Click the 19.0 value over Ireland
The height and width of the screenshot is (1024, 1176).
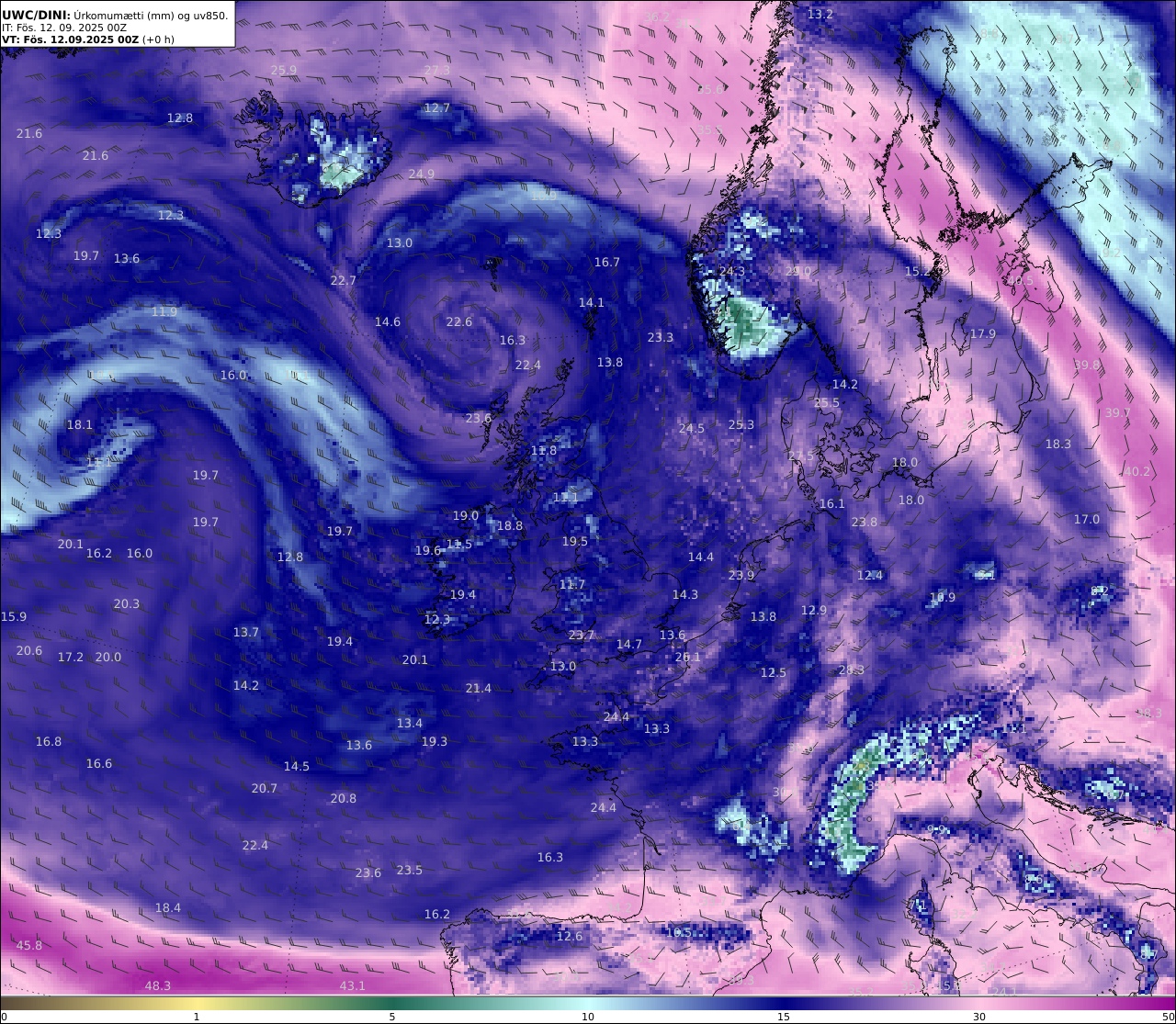coord(466,516)
